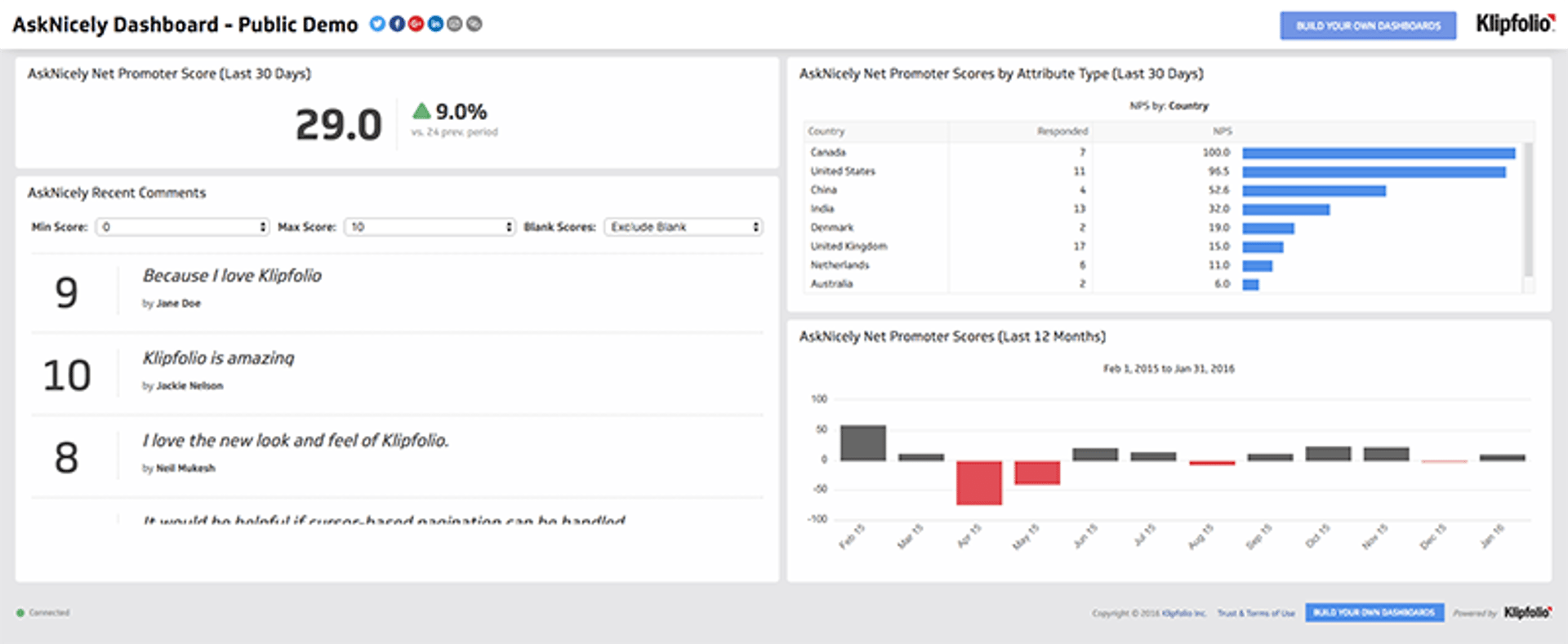
Task: Open the Trust & Terms of Use link
Action: coord(1256,613)
